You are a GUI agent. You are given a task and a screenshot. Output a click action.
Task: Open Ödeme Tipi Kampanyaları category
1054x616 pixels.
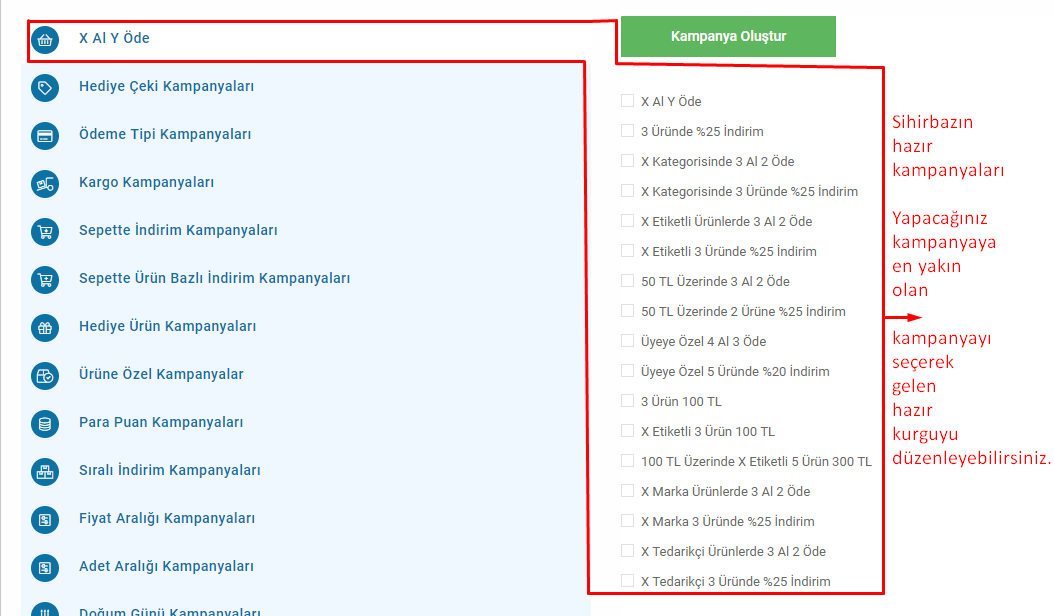tap(165, 134)
